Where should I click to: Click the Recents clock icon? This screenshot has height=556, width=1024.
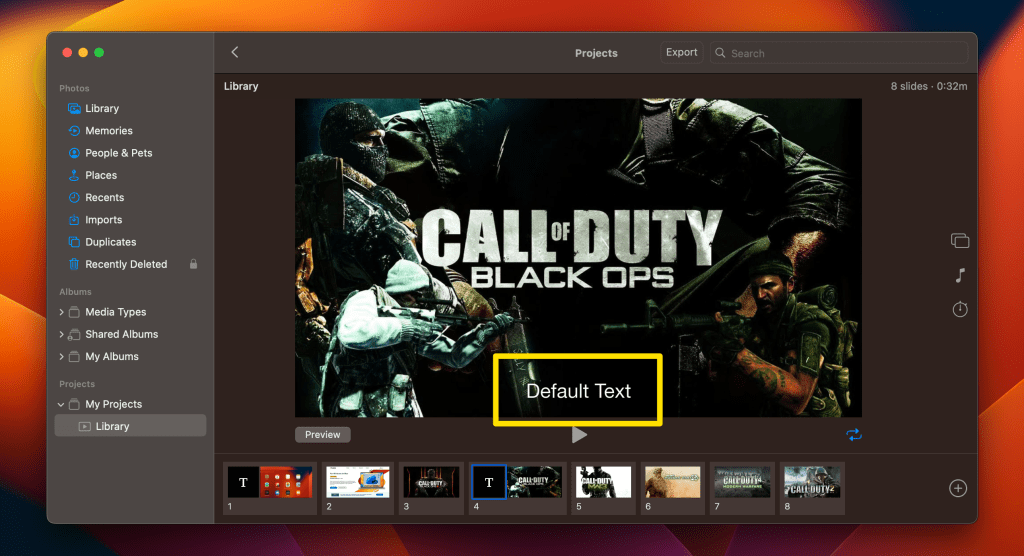[x=74, y=197]
